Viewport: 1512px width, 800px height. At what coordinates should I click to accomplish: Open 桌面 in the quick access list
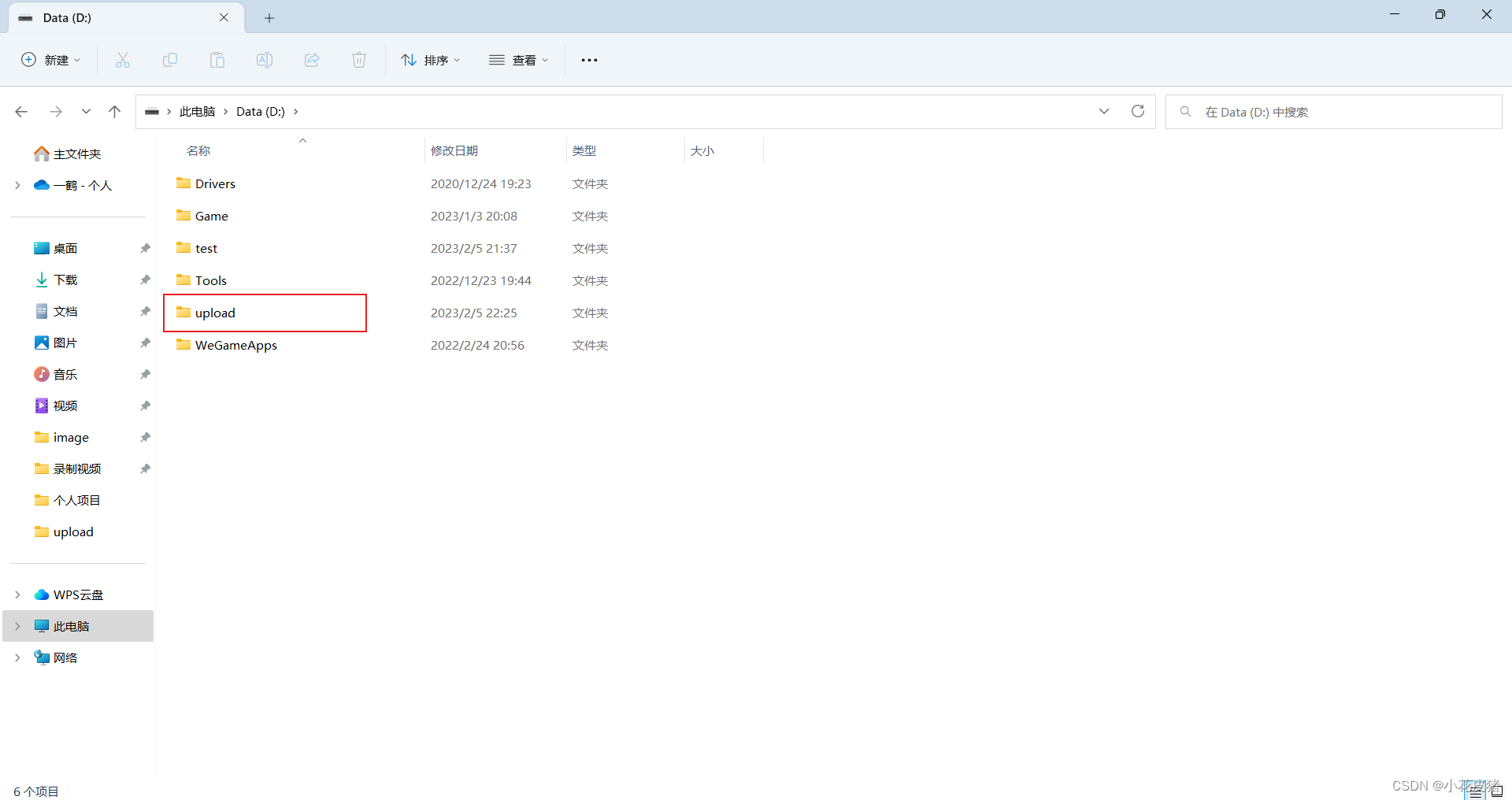click(x=65, y=248)
